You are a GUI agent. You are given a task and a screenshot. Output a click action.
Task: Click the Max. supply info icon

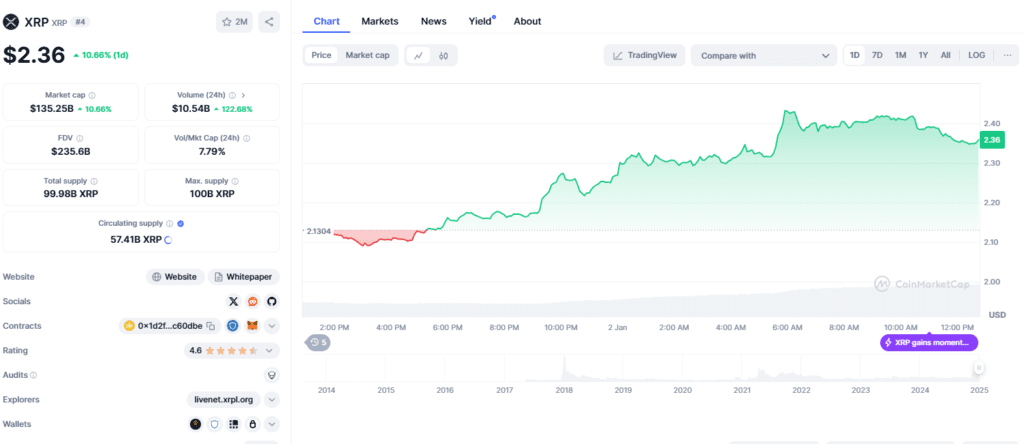[235, 181]
